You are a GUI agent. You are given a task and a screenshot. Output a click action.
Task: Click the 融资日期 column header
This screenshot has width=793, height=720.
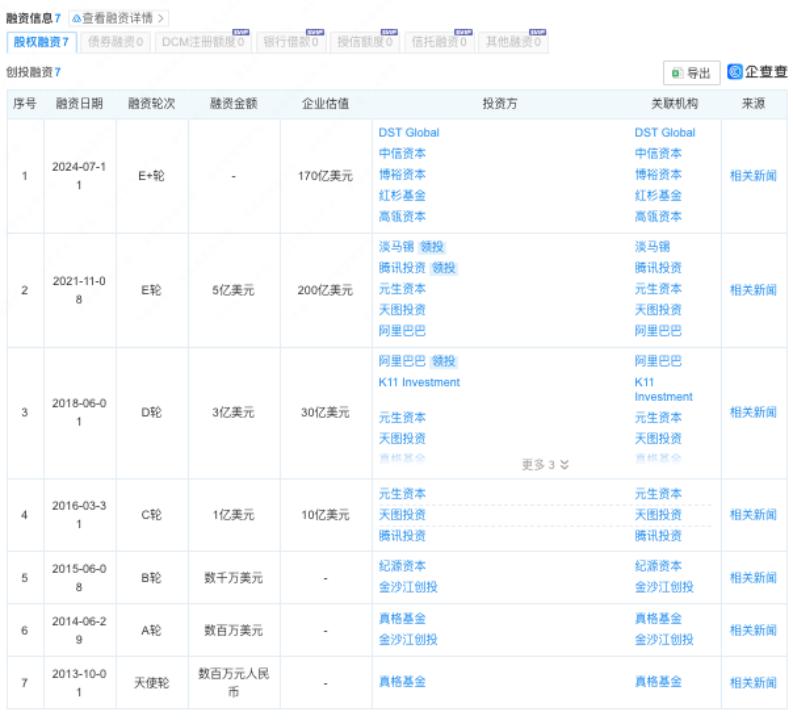pyautogui.click(x=79, y=104)
